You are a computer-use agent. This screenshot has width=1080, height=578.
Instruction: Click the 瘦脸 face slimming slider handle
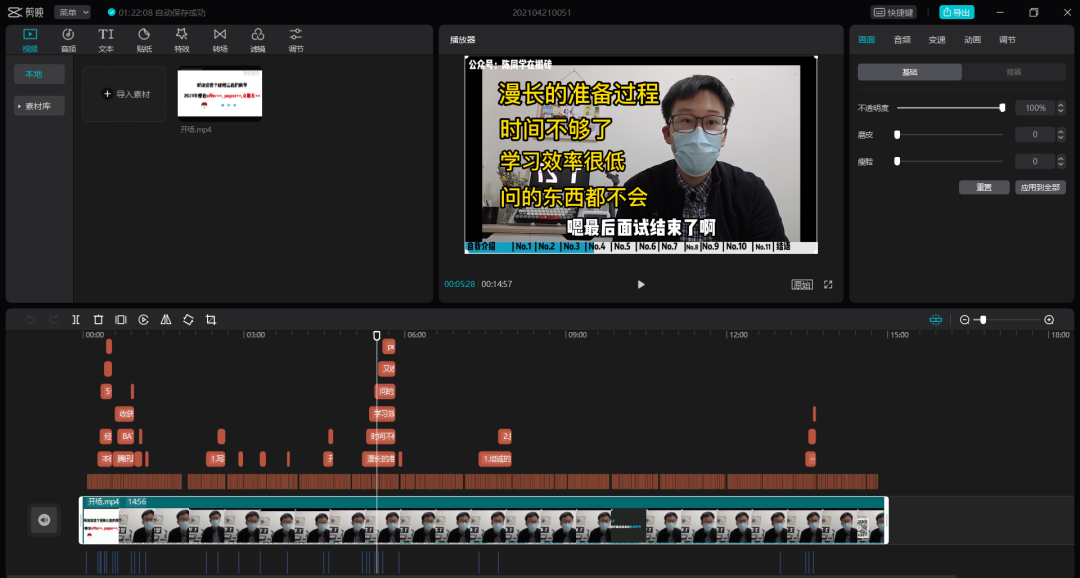coord(897,161)
